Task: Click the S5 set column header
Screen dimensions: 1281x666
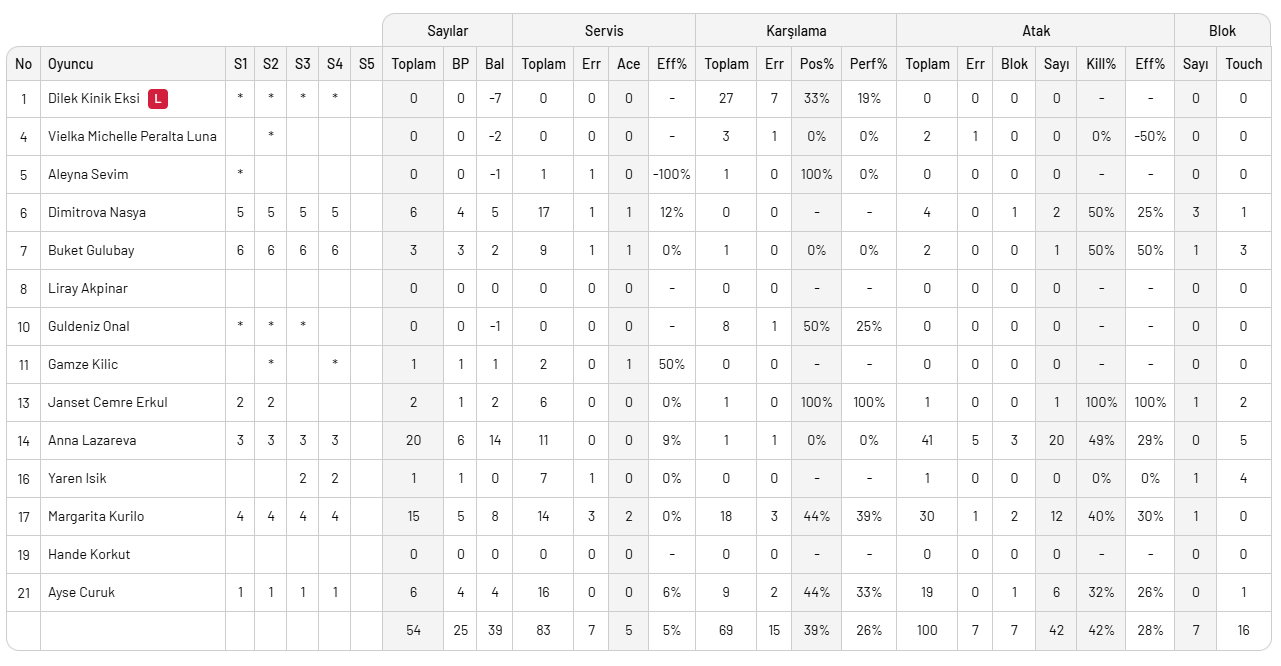Action: point(366,64)
